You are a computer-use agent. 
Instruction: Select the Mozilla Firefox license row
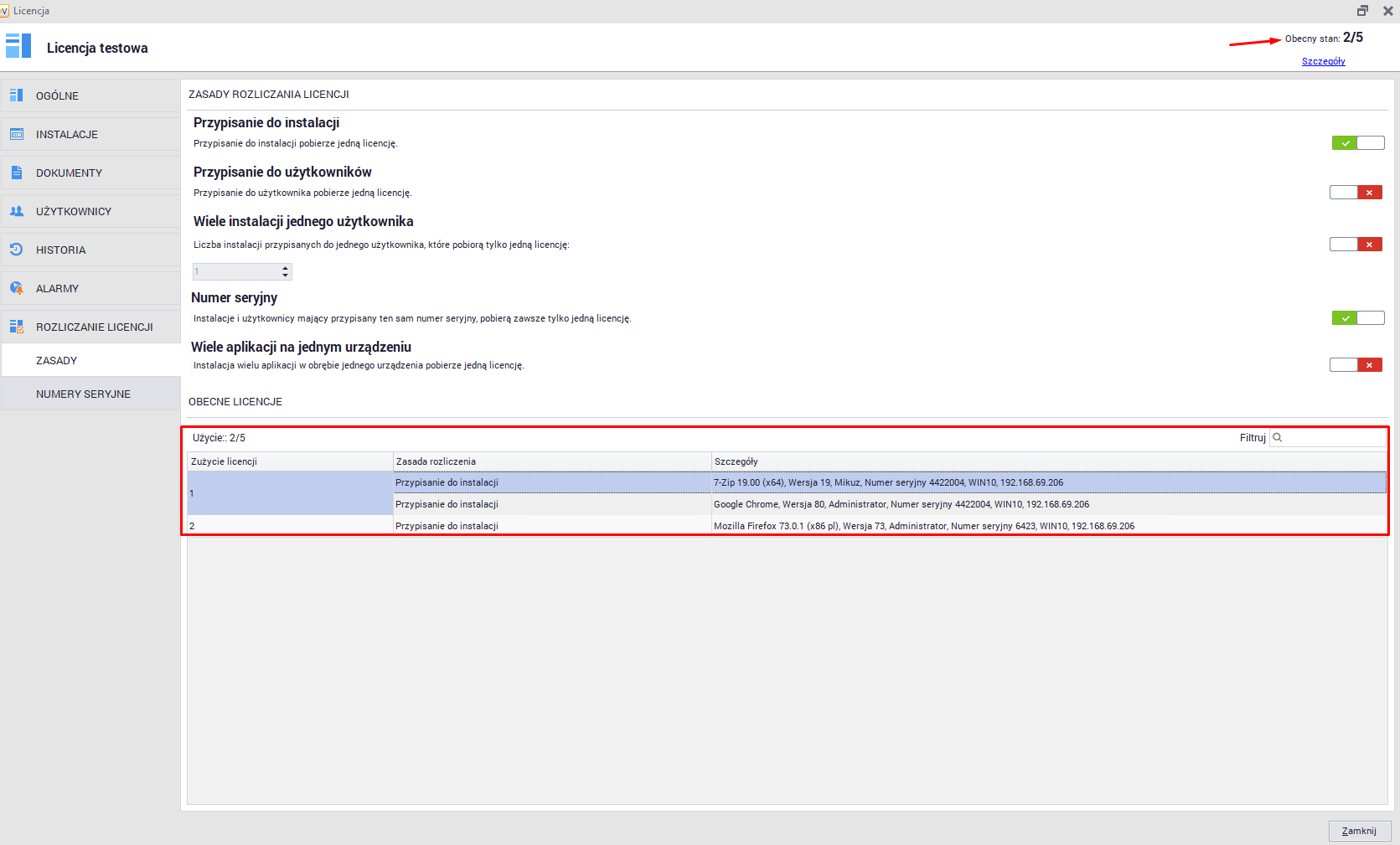click(923, 526)
